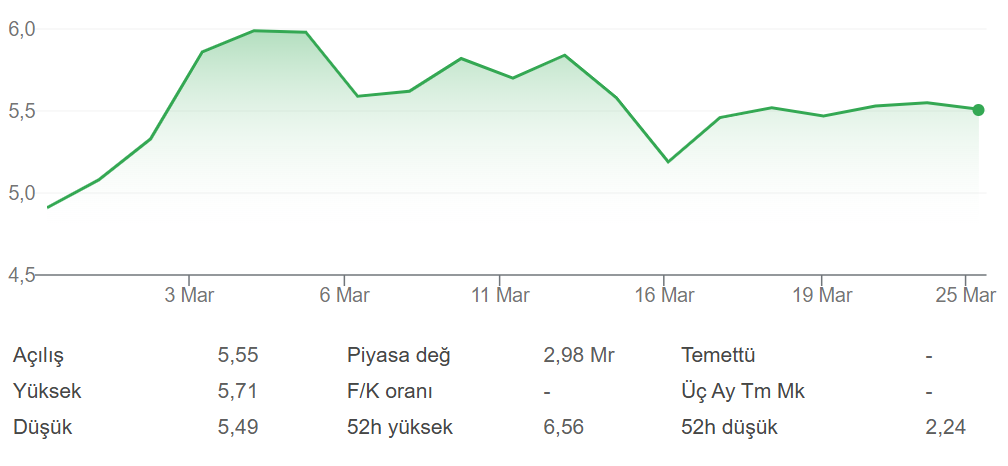Click the 19 Mar axis label

(822, 295)
